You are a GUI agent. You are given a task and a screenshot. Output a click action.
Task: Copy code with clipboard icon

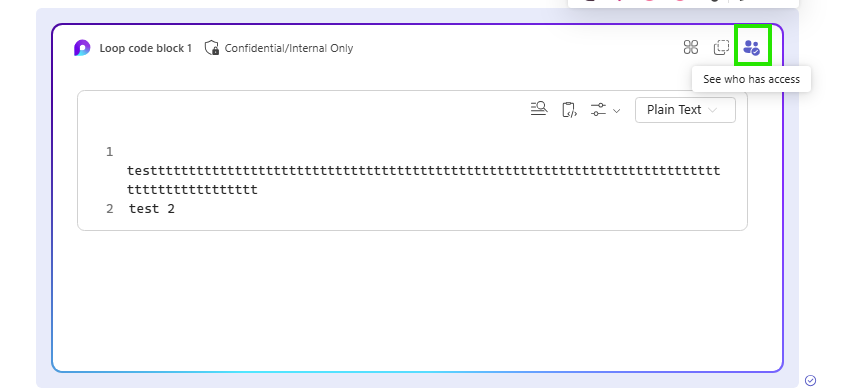pyautogui.click(x=569, y=110)
